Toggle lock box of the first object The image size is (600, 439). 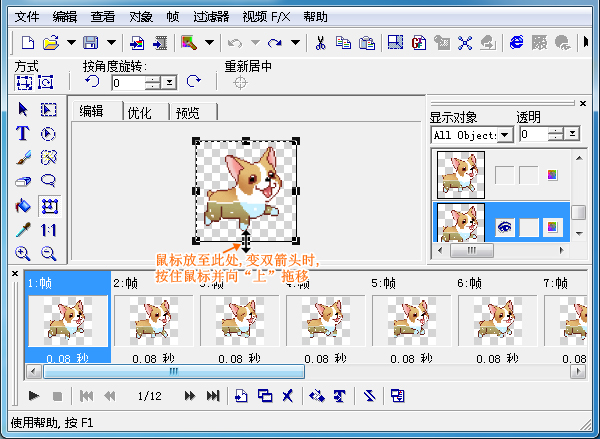click(528, 175)
